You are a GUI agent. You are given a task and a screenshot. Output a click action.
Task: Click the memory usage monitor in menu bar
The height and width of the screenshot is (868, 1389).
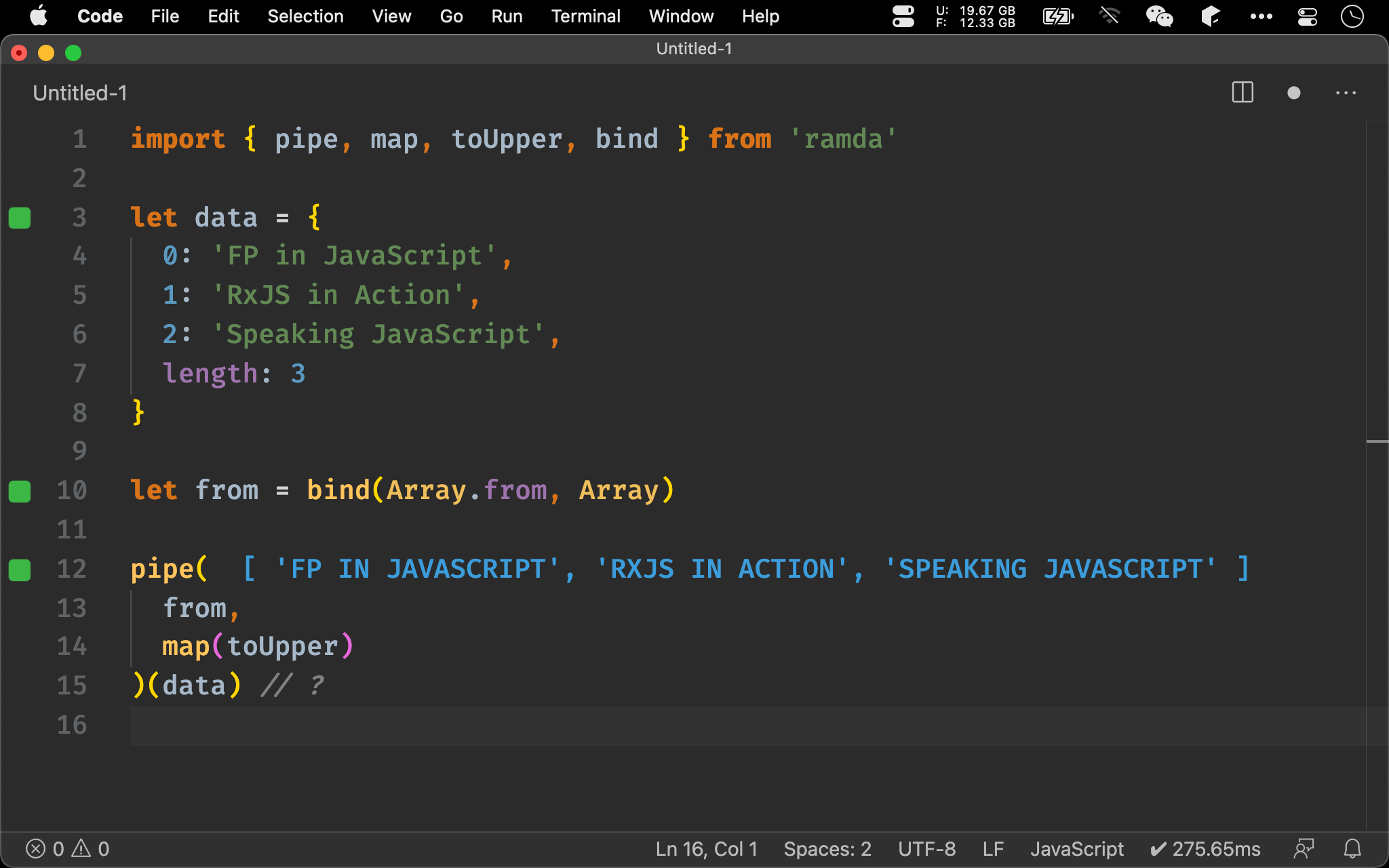[x=975, y=16]
